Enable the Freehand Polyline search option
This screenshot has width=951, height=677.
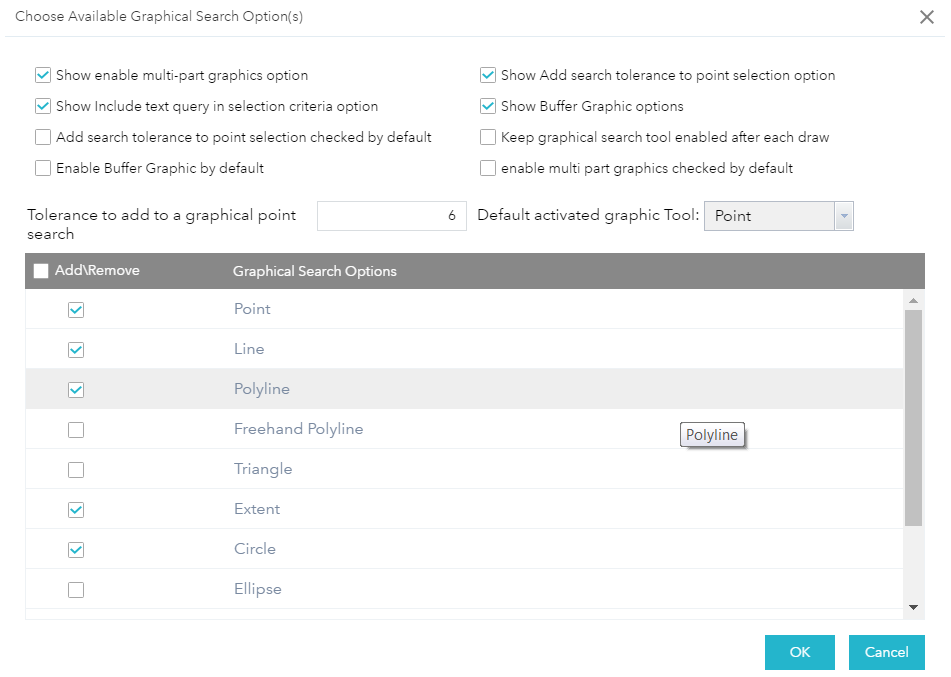[x=75, y=429]
